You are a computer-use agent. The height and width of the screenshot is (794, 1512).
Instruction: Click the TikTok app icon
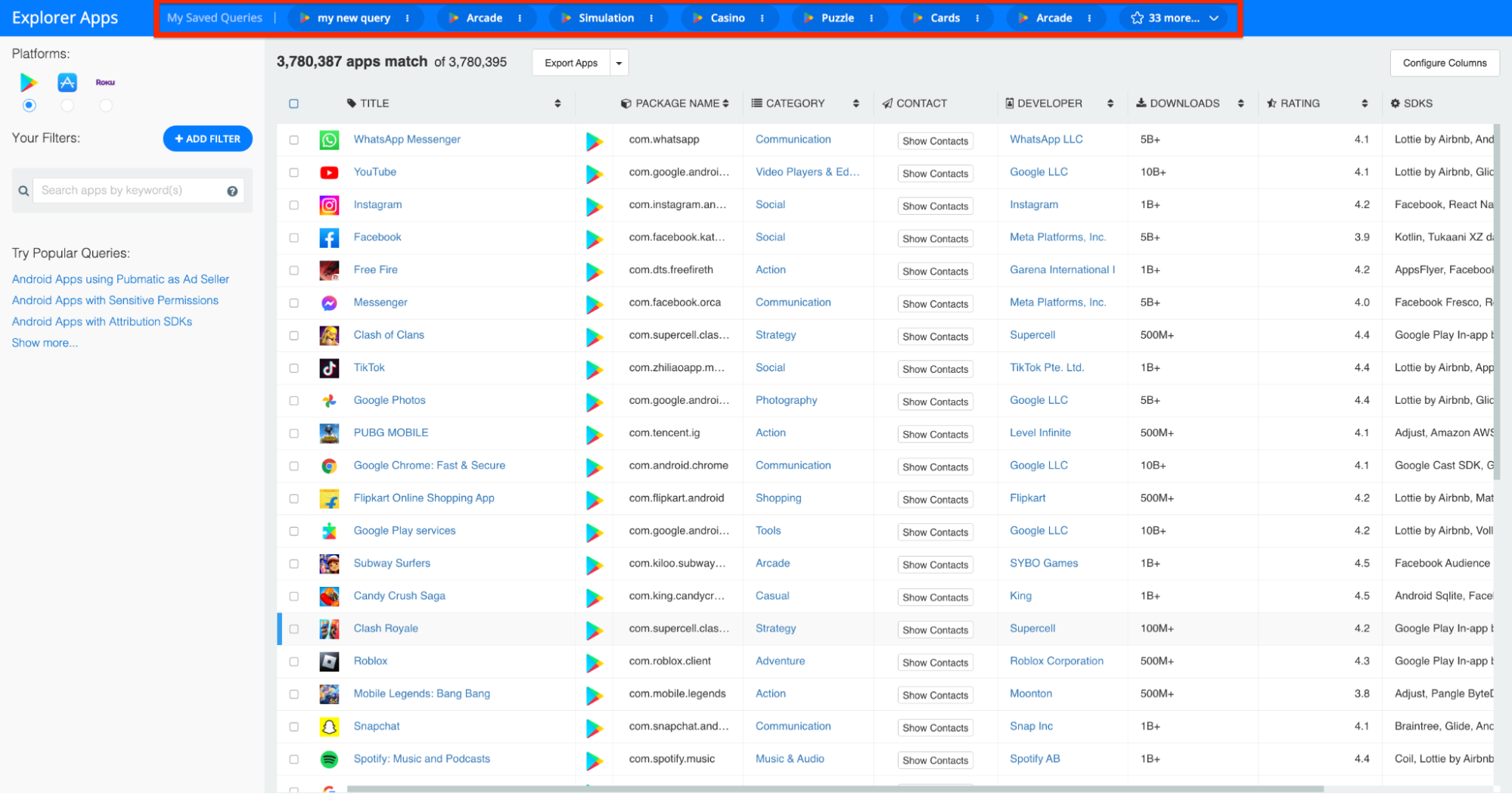[x=329, y=368]
